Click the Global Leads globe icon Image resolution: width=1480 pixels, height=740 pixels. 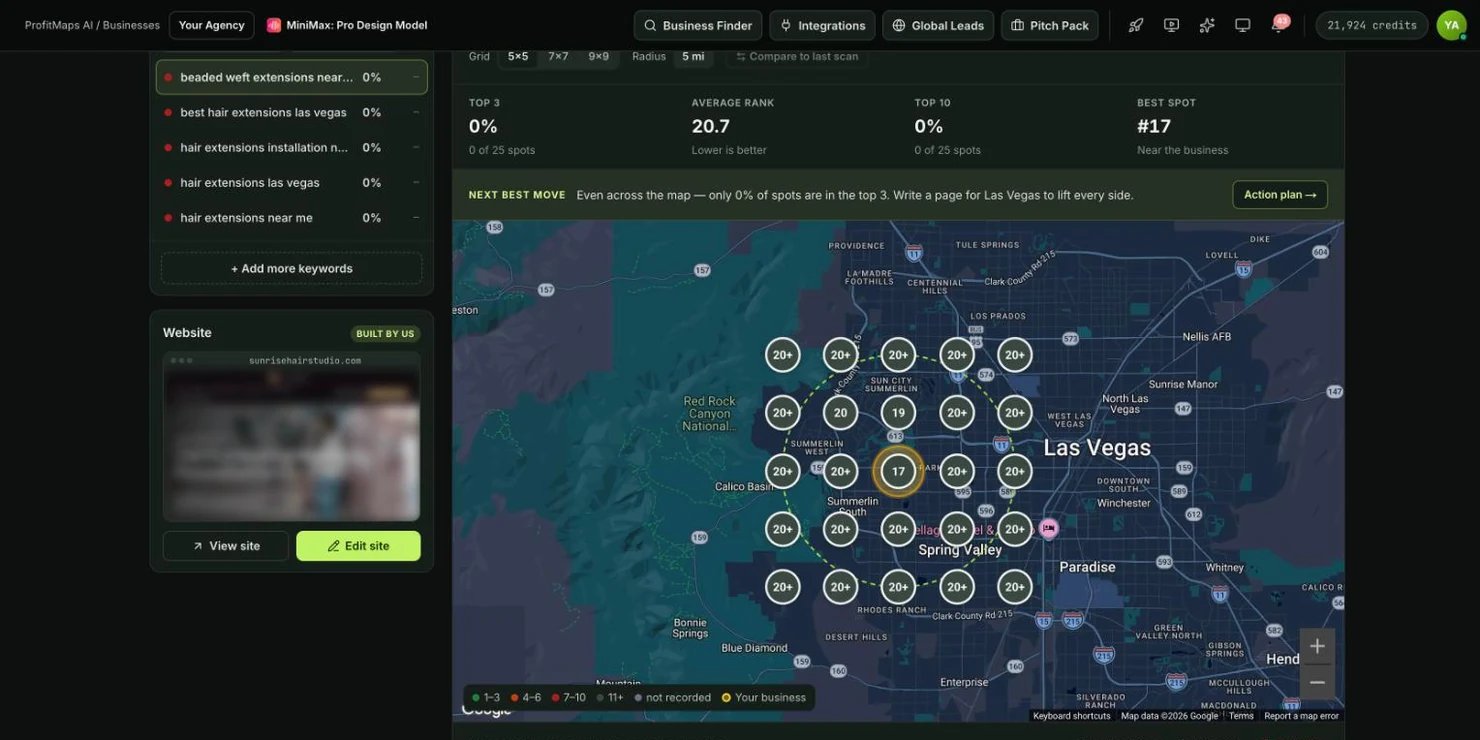899,25
